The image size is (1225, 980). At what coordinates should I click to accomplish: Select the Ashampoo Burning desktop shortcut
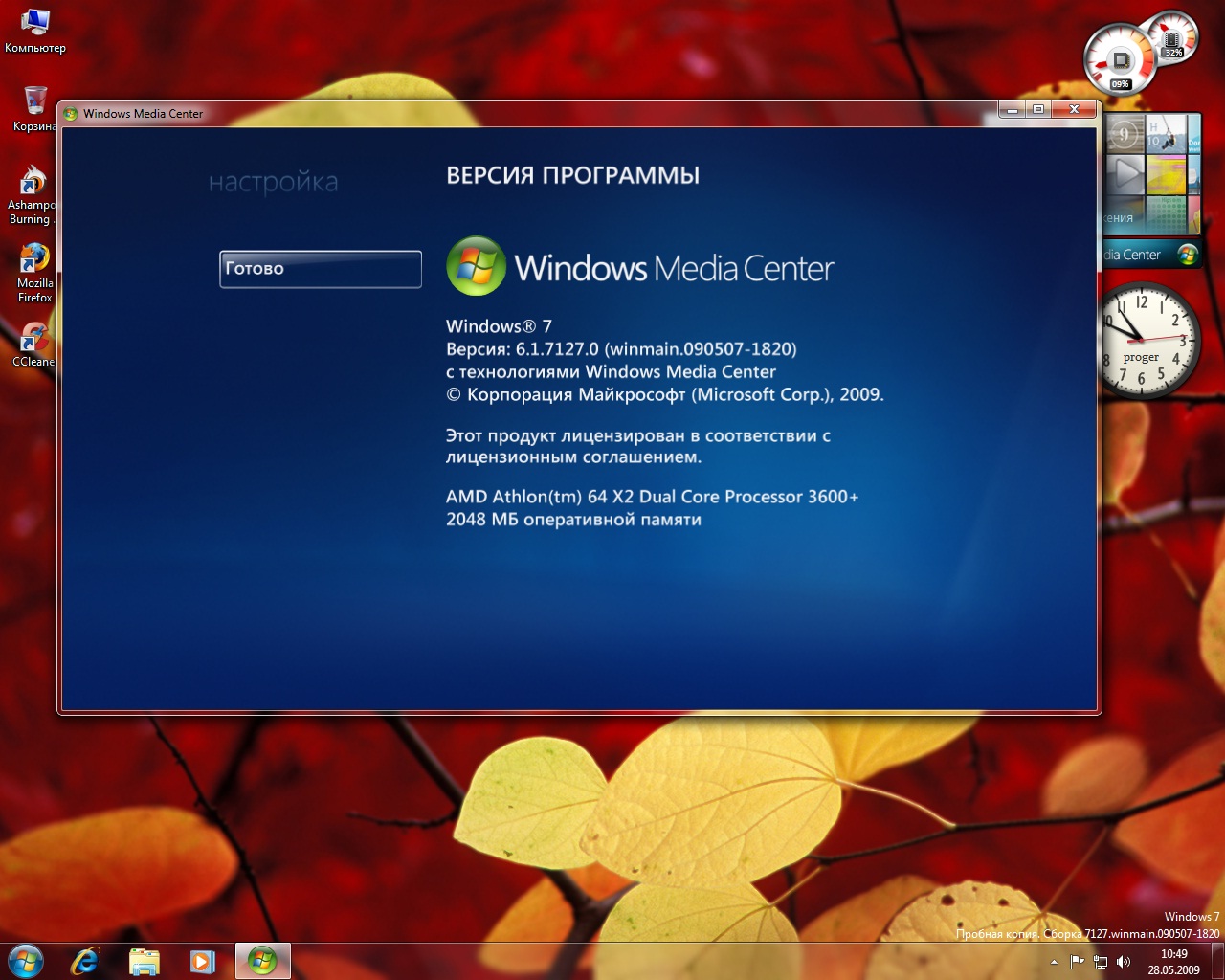[32, 195]
